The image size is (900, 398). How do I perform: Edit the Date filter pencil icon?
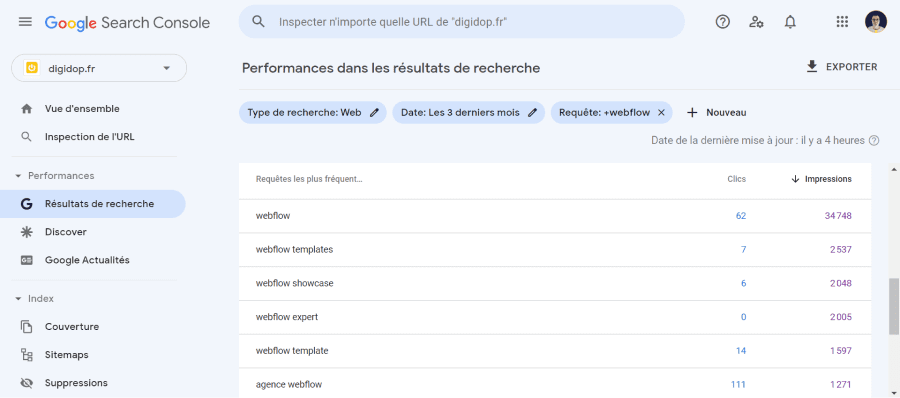[532, 113]
